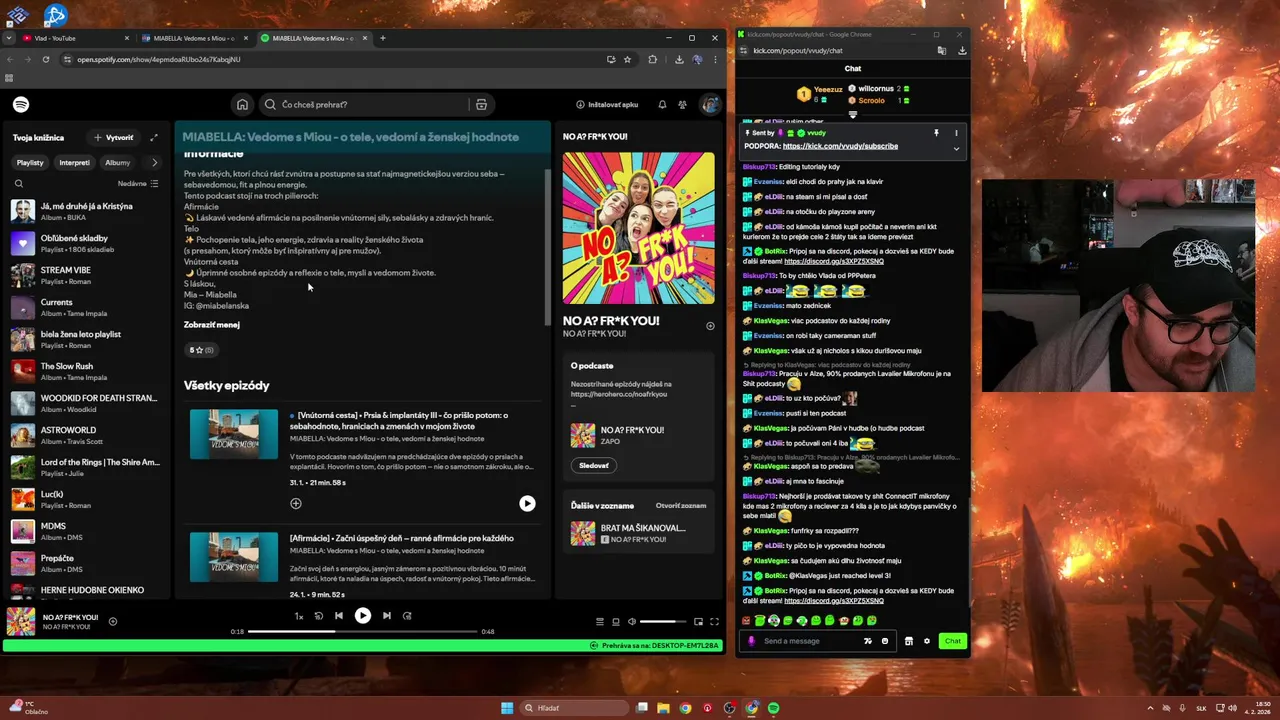Change the 1x playback speed
The width and height of the screenshot is (1280, 720).
pyautogui.click(x=298, y=616)
